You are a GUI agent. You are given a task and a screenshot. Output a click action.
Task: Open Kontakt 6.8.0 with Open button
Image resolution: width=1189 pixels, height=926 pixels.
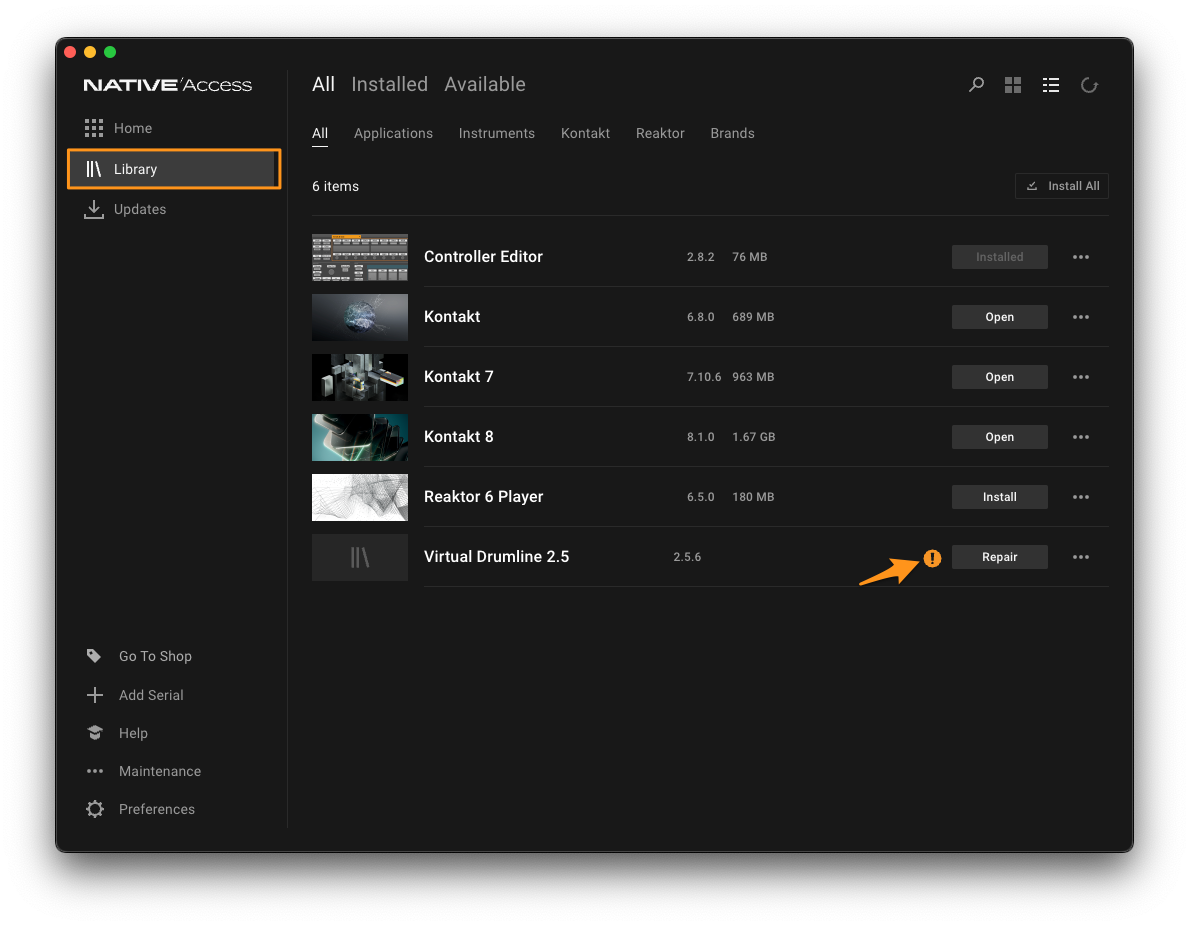point(999,317)
